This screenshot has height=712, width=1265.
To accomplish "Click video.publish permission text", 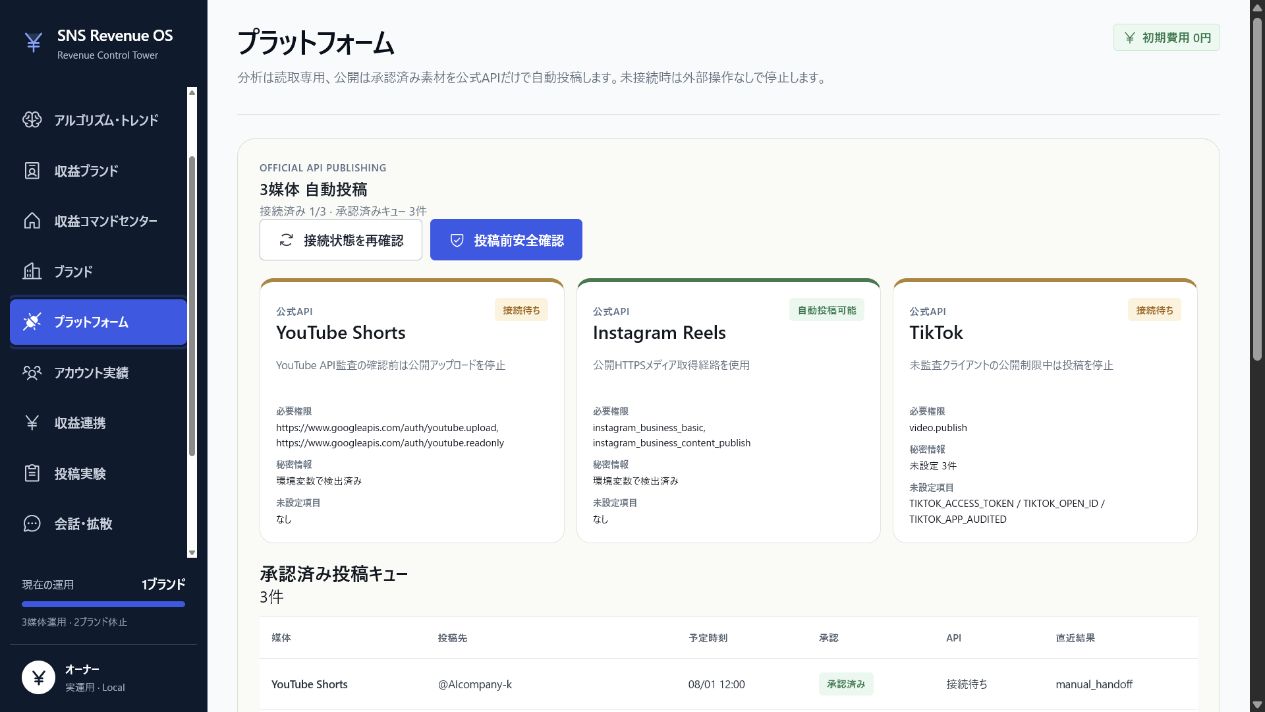I will (x=938, y=427).
